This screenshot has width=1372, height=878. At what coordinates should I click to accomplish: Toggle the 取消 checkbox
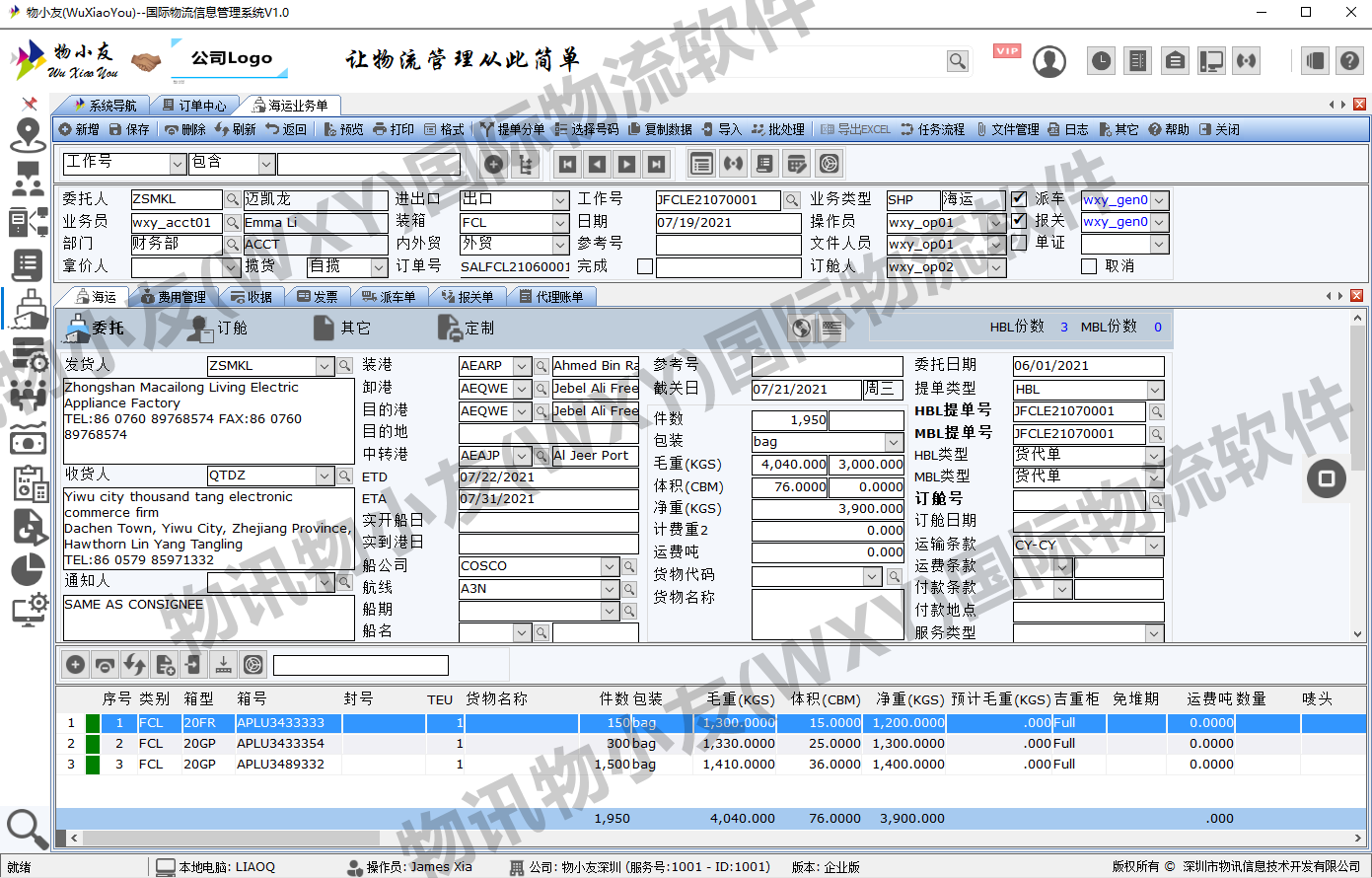[1089, 266]
